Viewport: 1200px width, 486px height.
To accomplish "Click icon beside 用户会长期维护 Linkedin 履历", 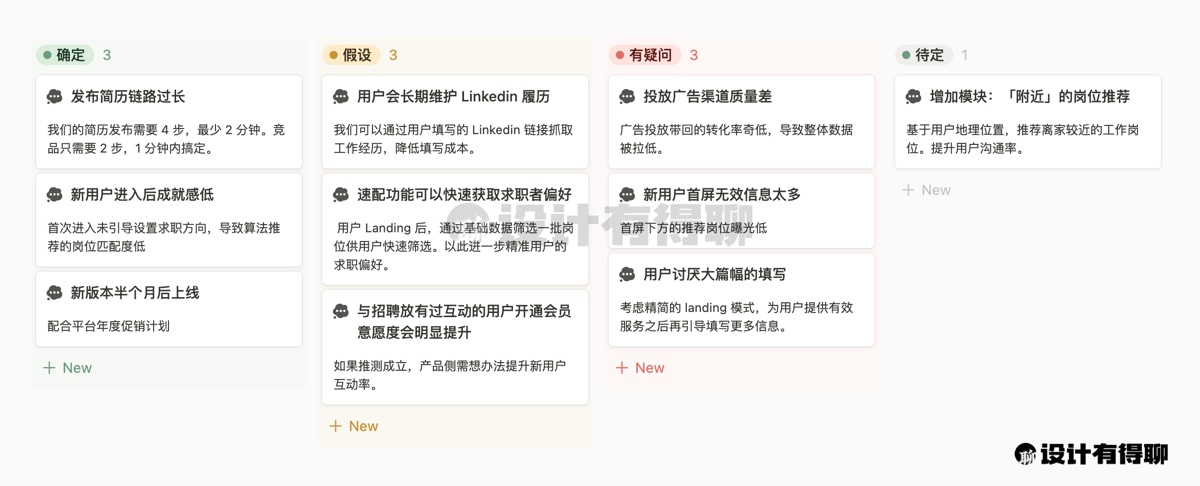I will (x=341, y=97).
